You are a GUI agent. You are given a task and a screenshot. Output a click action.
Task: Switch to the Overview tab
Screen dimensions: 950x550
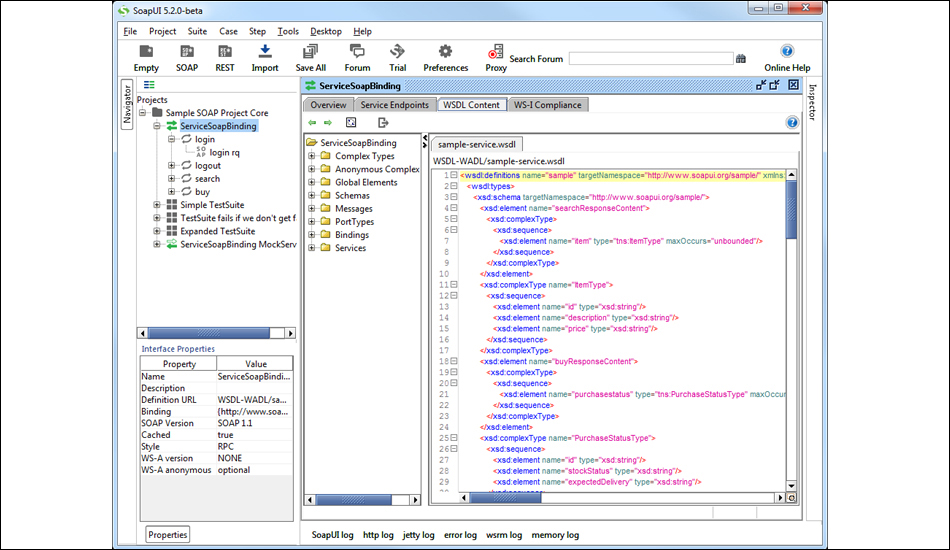(328, 105)
